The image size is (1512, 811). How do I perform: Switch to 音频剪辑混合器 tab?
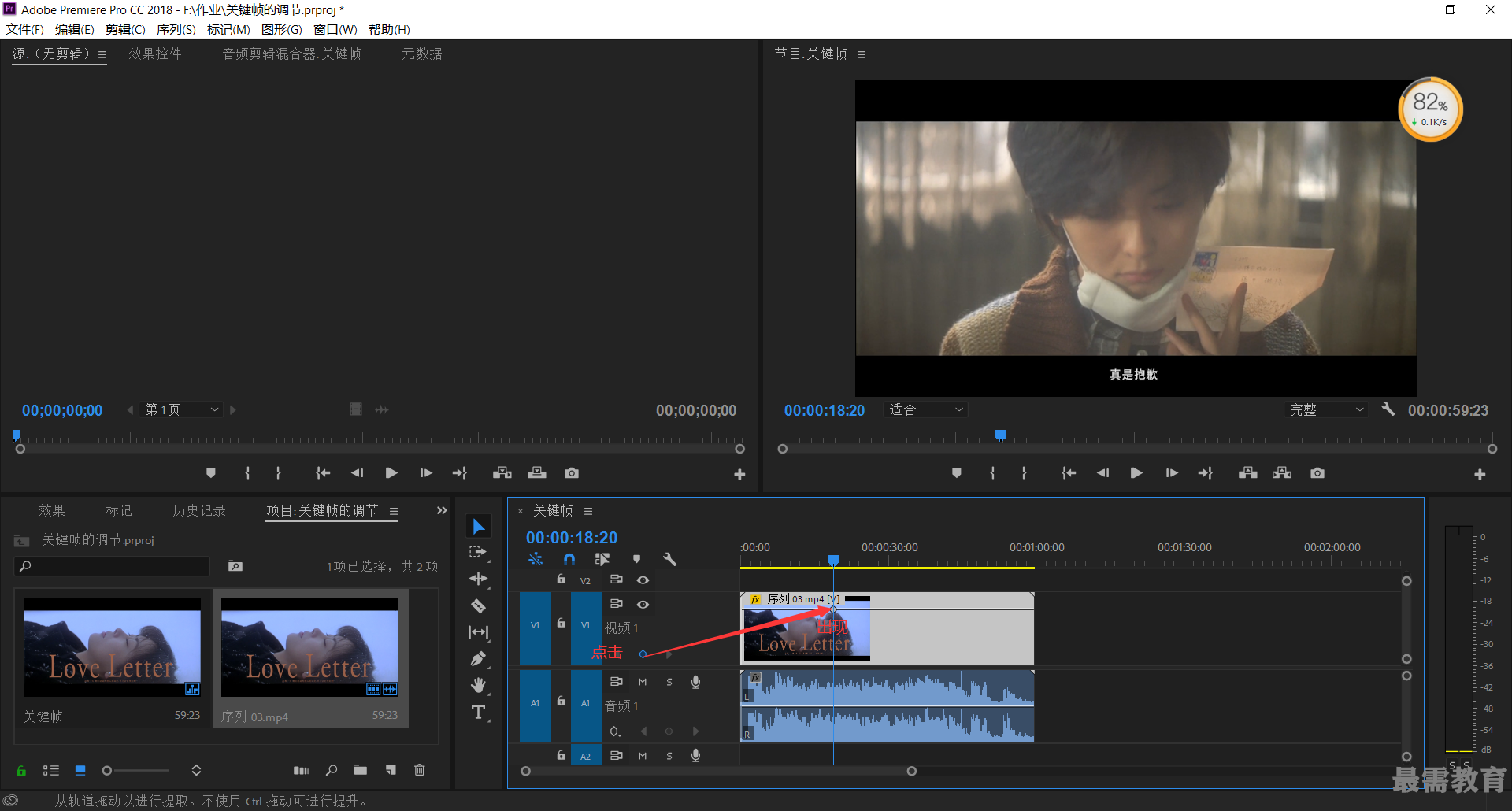tap(292, 54)
